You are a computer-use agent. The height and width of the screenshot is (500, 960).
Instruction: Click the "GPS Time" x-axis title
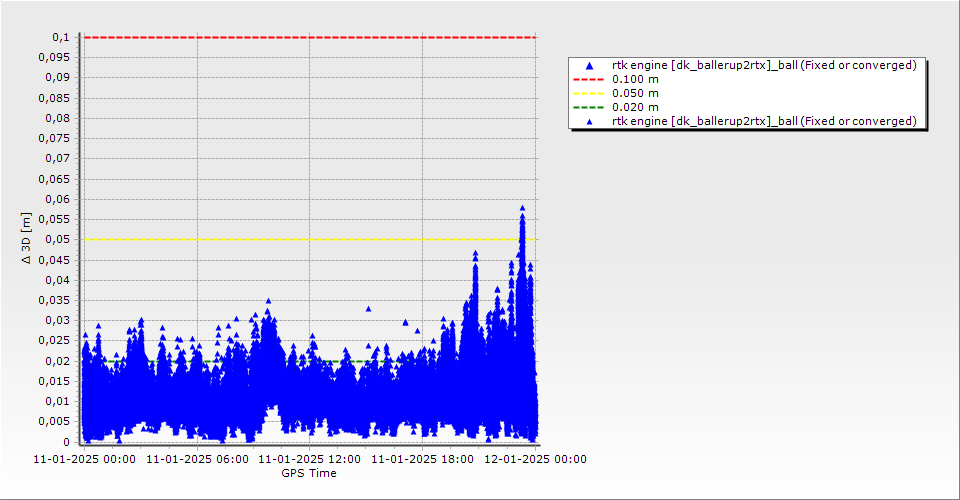point(309,473)
